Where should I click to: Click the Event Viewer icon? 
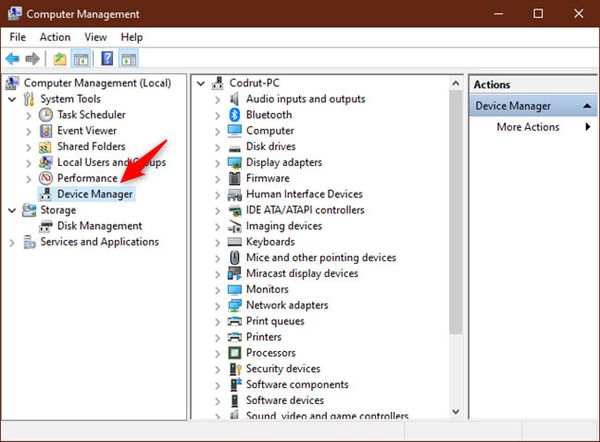(46, 131)
